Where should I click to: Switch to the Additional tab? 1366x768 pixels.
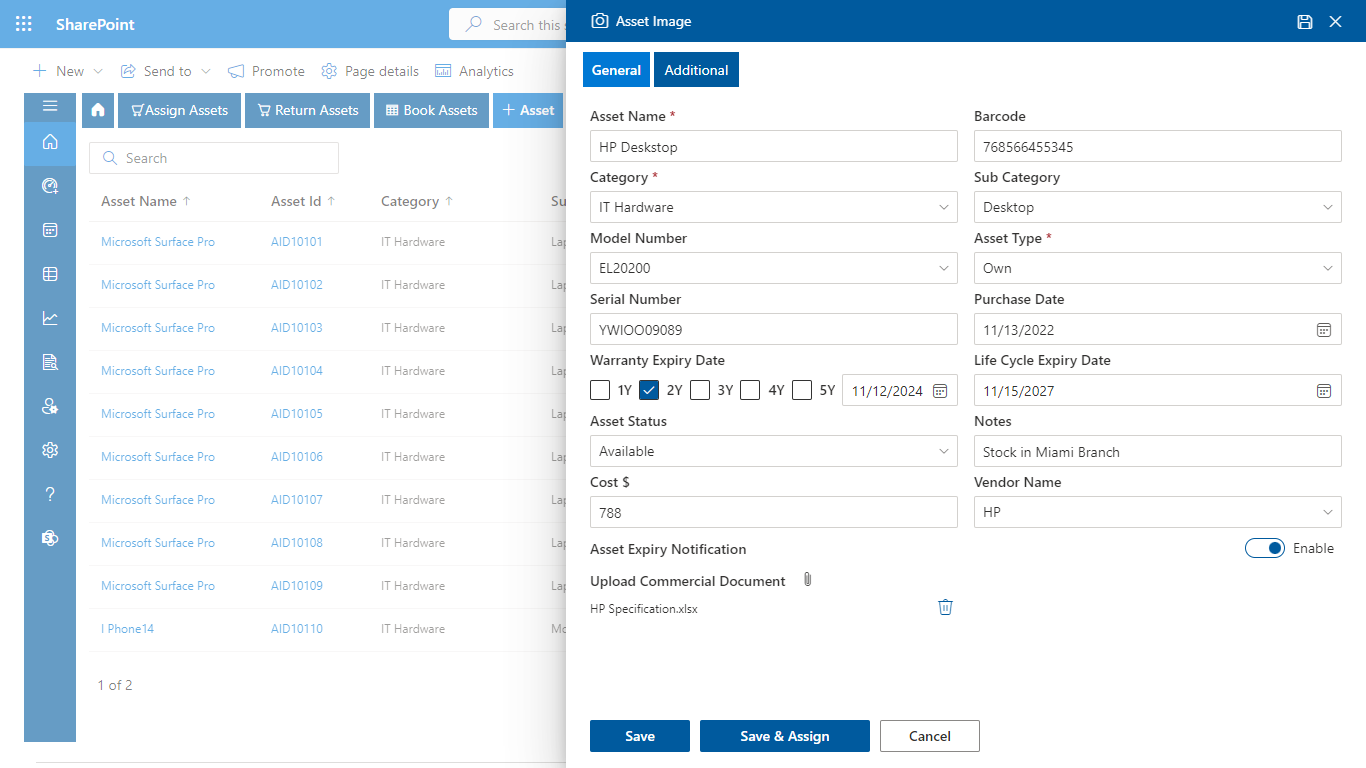pyautogui.click(x=696, y=69)
